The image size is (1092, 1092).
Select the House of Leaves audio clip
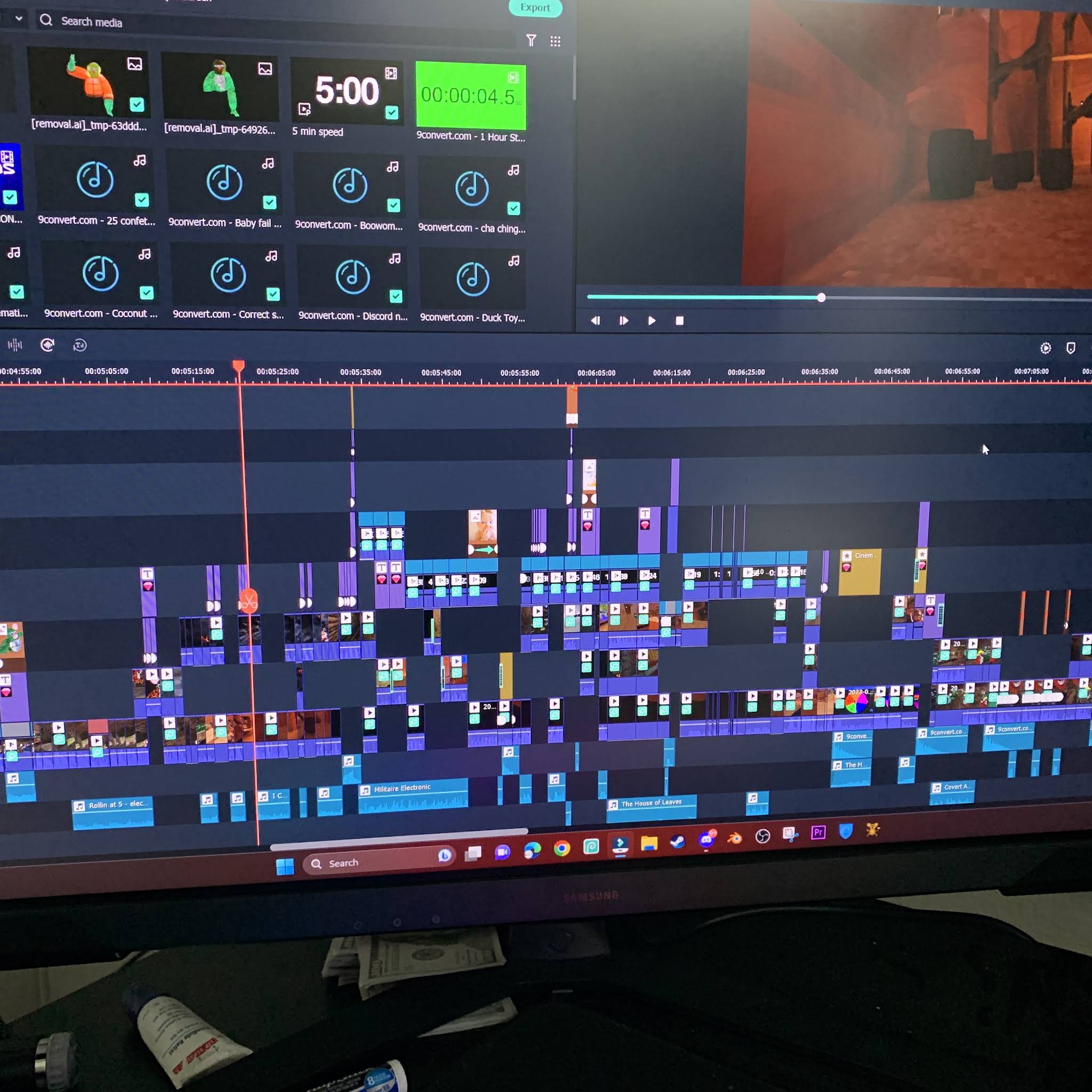pos(649,802)
